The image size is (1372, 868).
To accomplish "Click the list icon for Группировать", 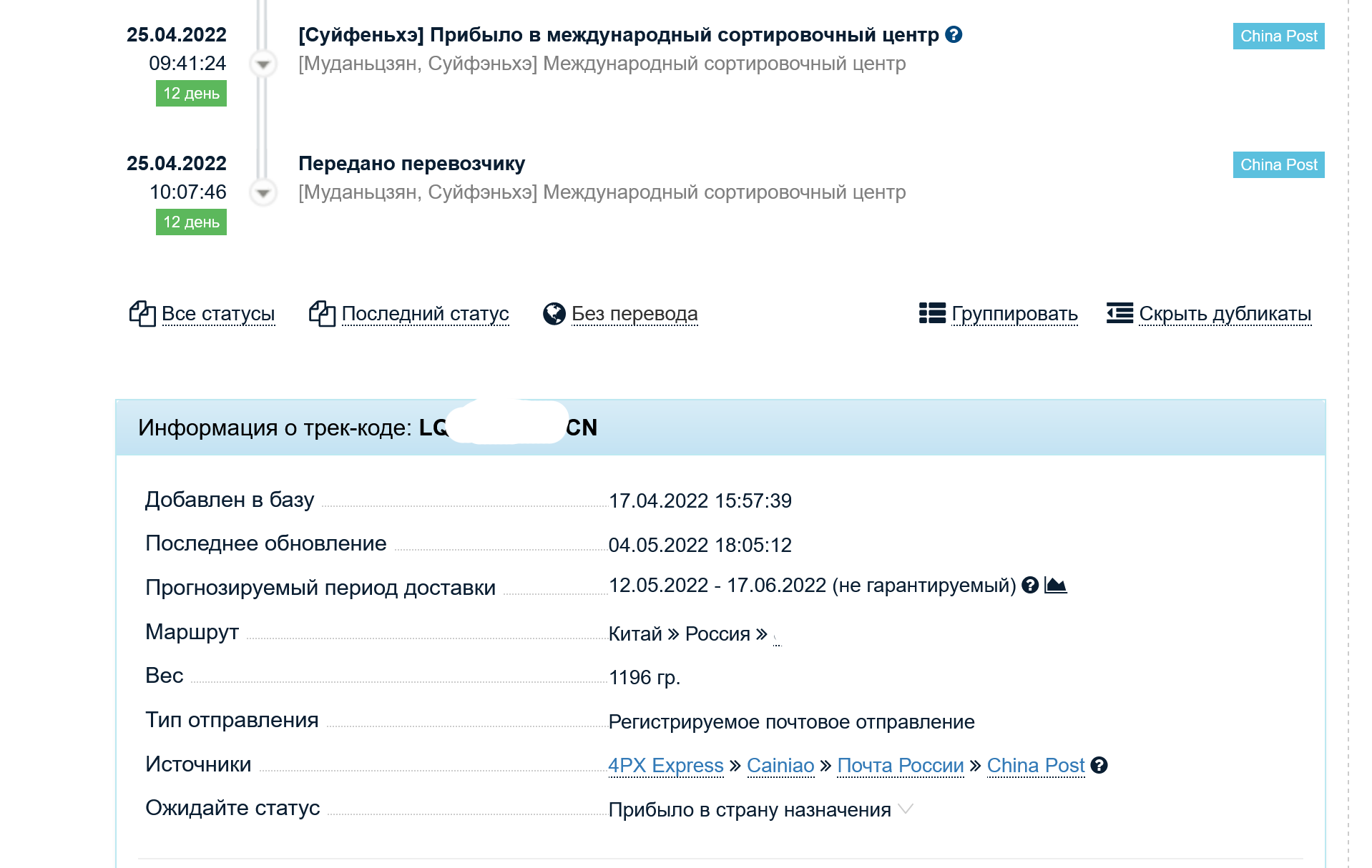I will point(932,313).
